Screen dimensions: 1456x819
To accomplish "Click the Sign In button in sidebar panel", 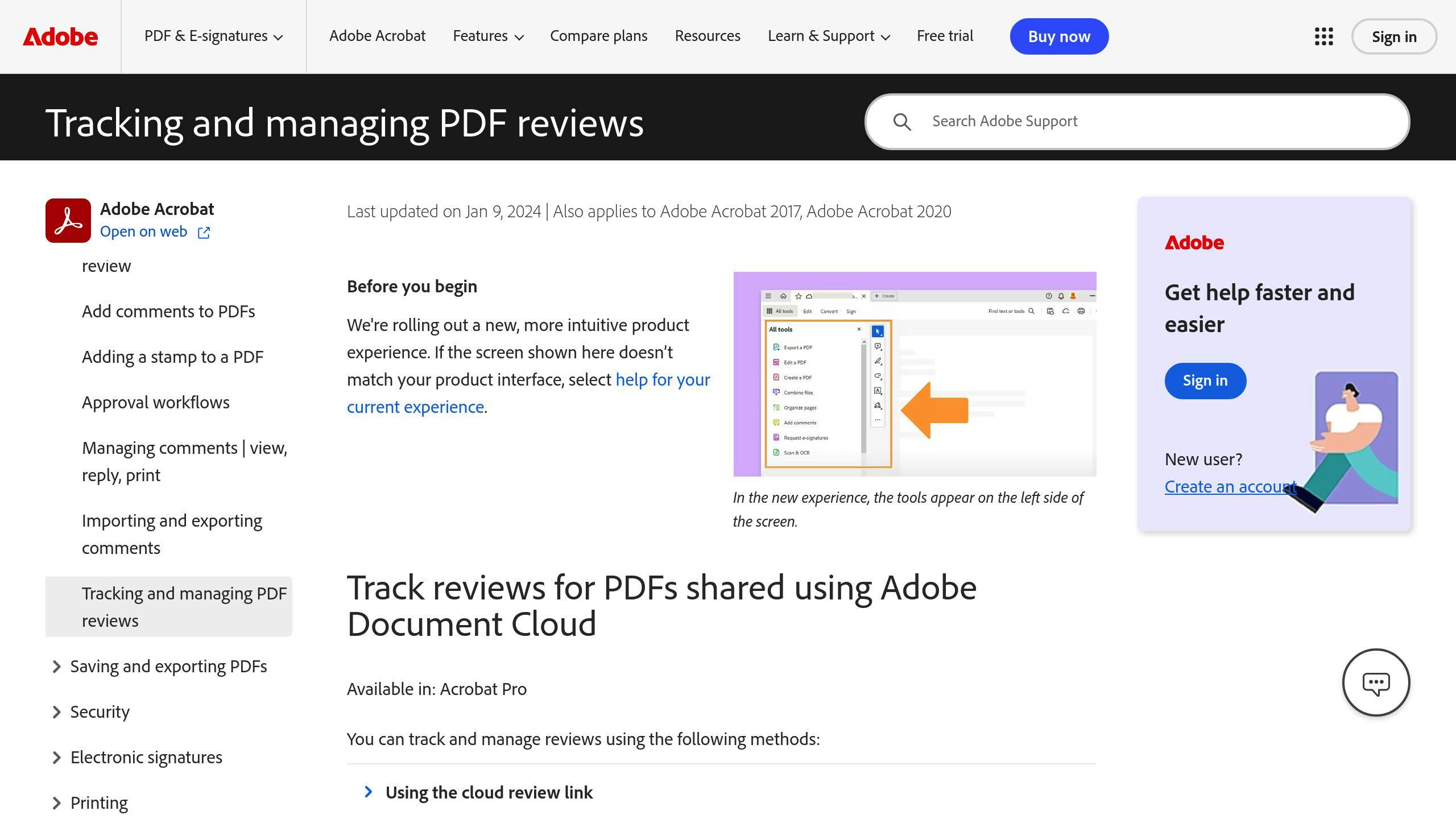I will click(1204, 380).
